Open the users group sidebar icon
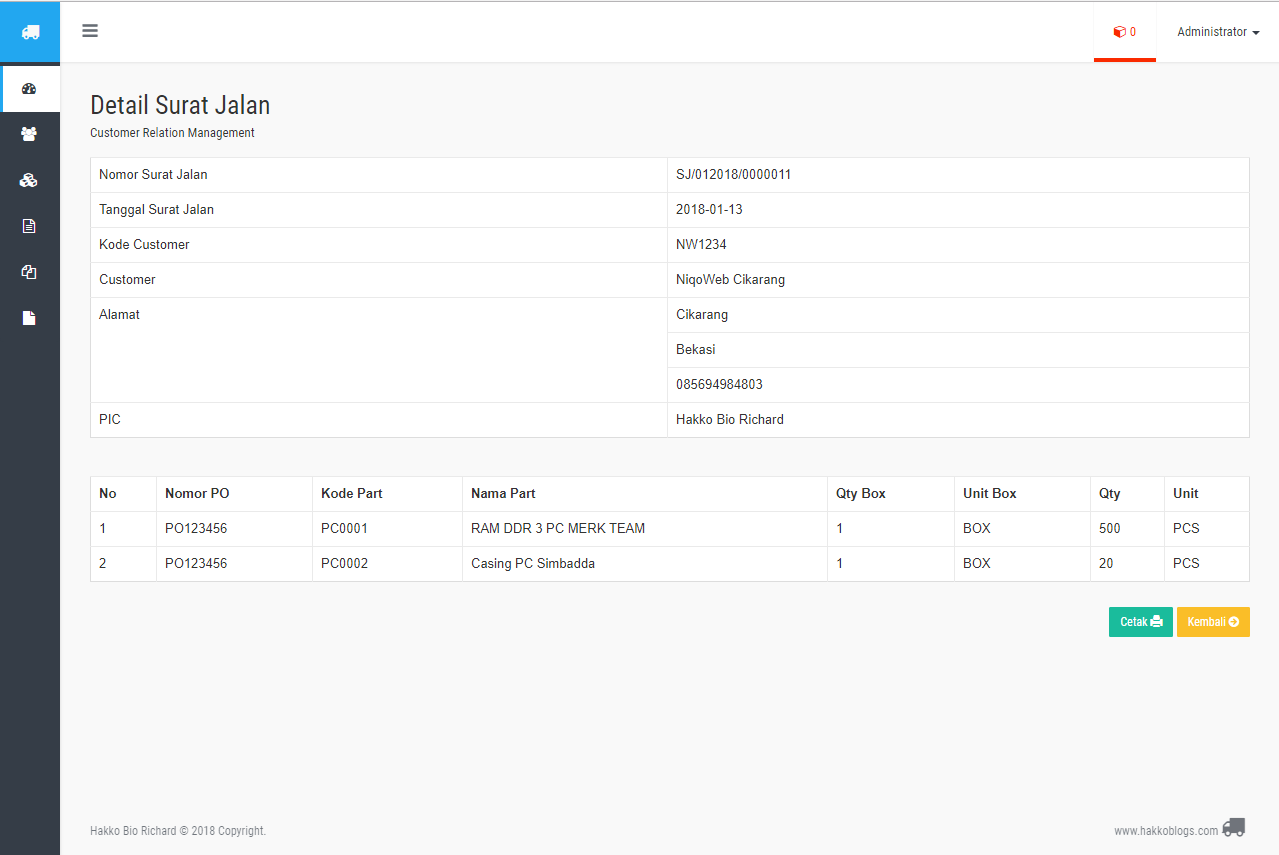 pyautogui.click(x=29, y=133)
